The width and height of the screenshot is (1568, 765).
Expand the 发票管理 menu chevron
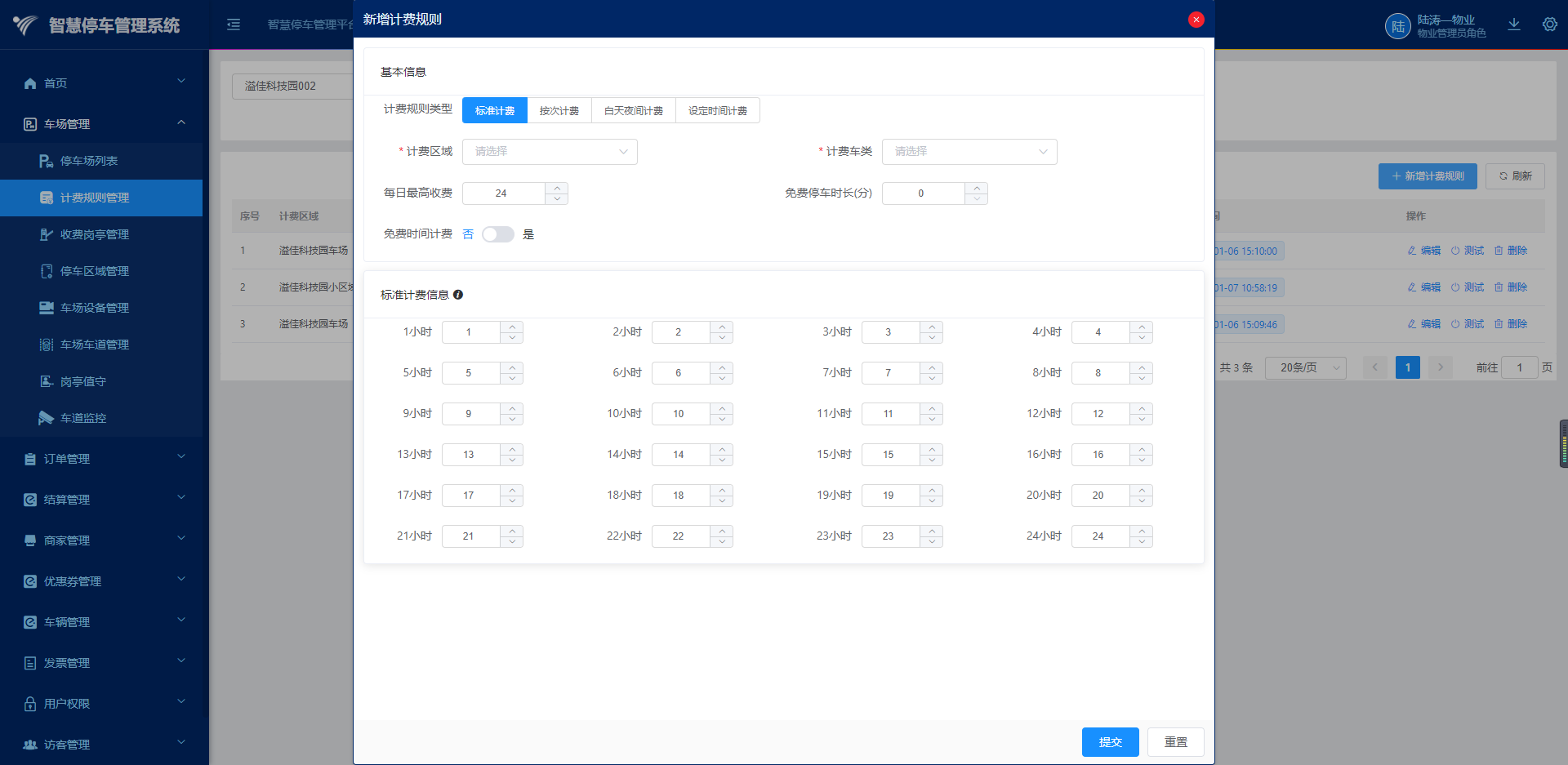[181, 661]
